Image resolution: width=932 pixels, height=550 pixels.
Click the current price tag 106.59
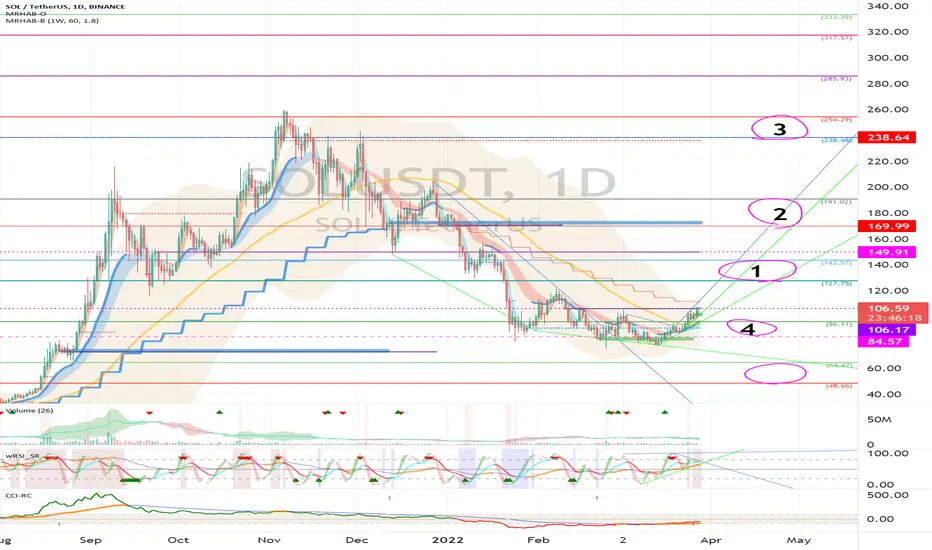tap(889, 308)
